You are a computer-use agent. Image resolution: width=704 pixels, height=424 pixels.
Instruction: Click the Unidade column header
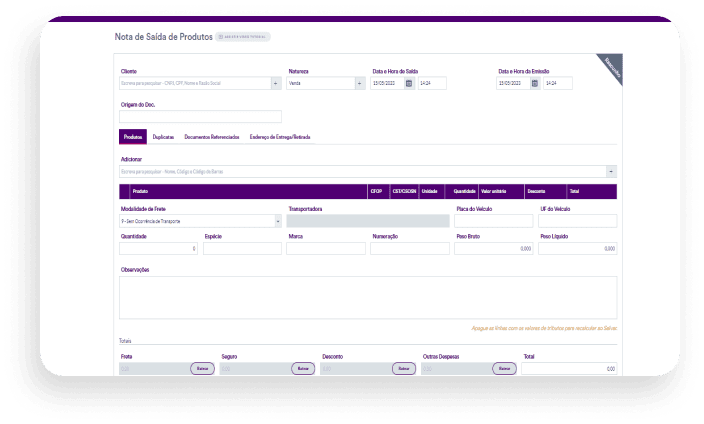coord(431,191)
